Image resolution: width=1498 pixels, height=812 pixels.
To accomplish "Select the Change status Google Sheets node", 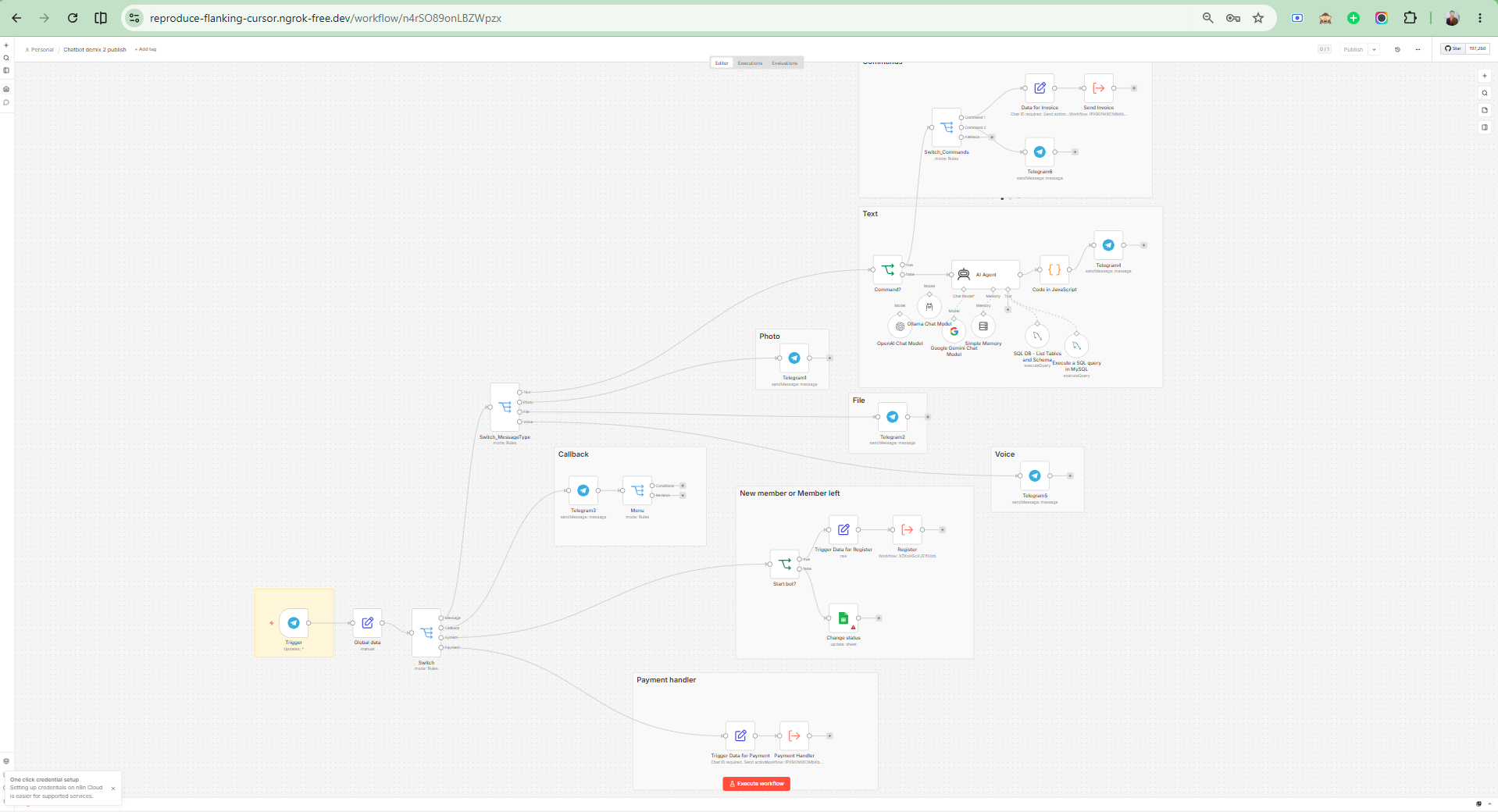I will tap(844, 618).
